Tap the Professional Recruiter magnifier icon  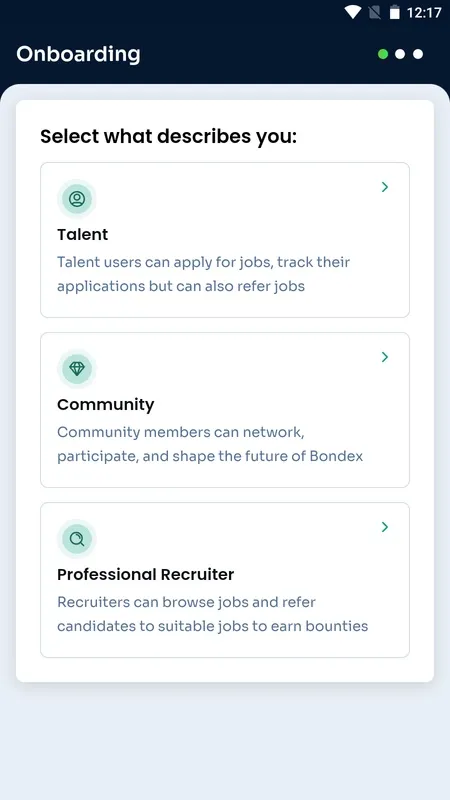[77, 538]
